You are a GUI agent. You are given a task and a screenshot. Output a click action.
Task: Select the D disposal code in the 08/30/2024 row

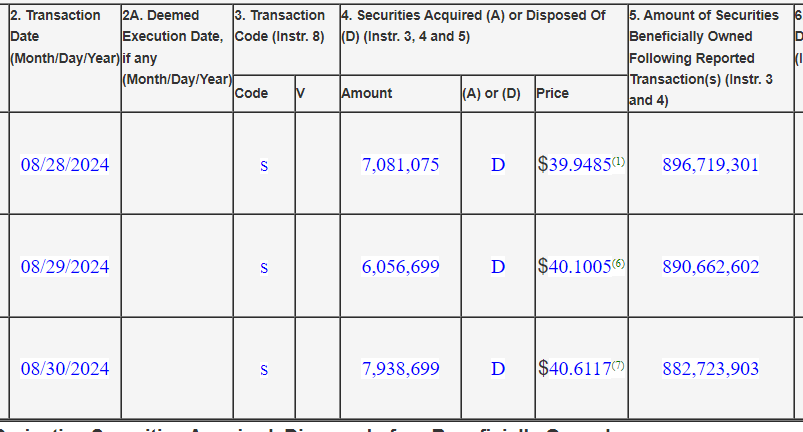coord(497,369)
